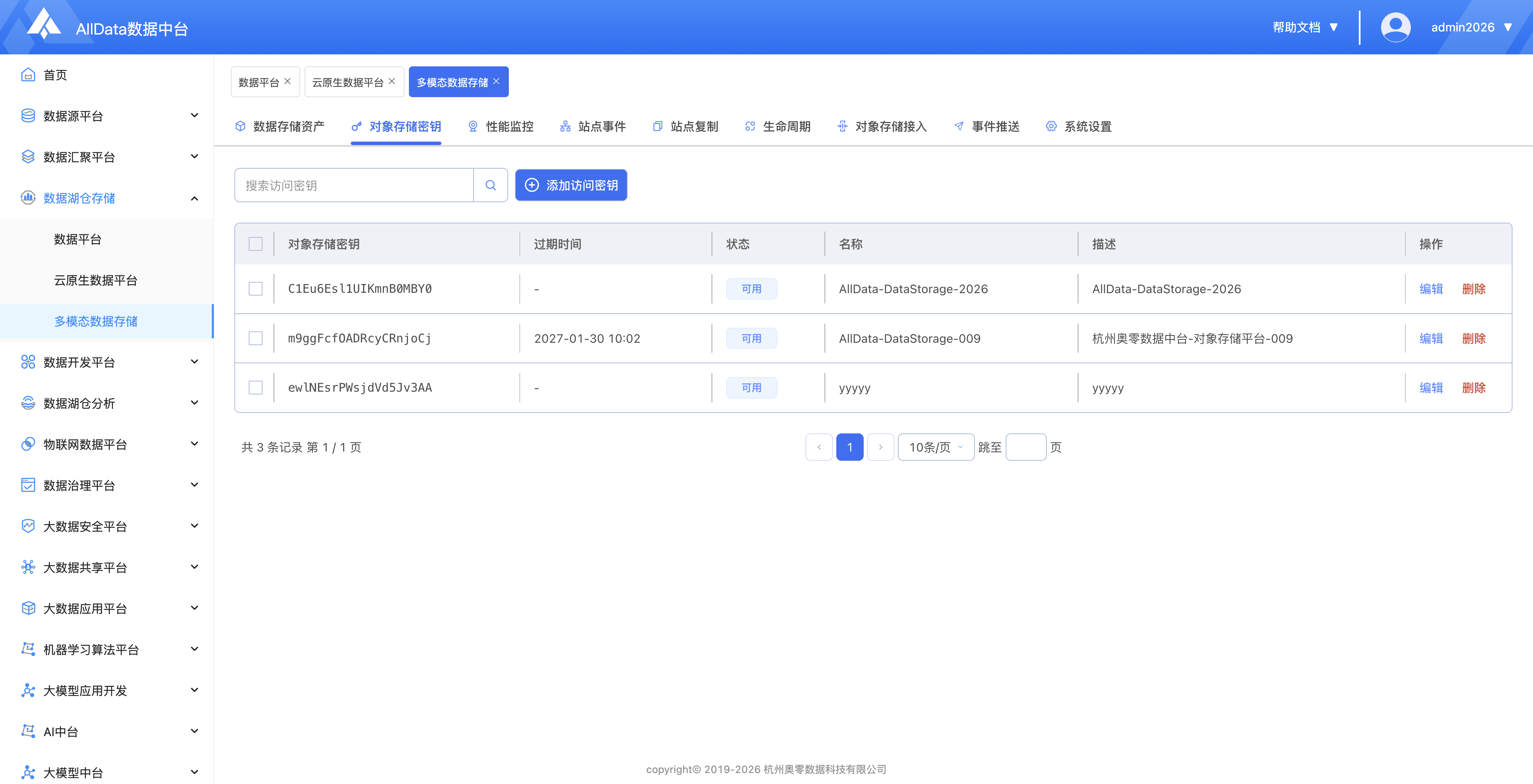
Task: Select page 1 in pagination
Action: tap(849, 447)
